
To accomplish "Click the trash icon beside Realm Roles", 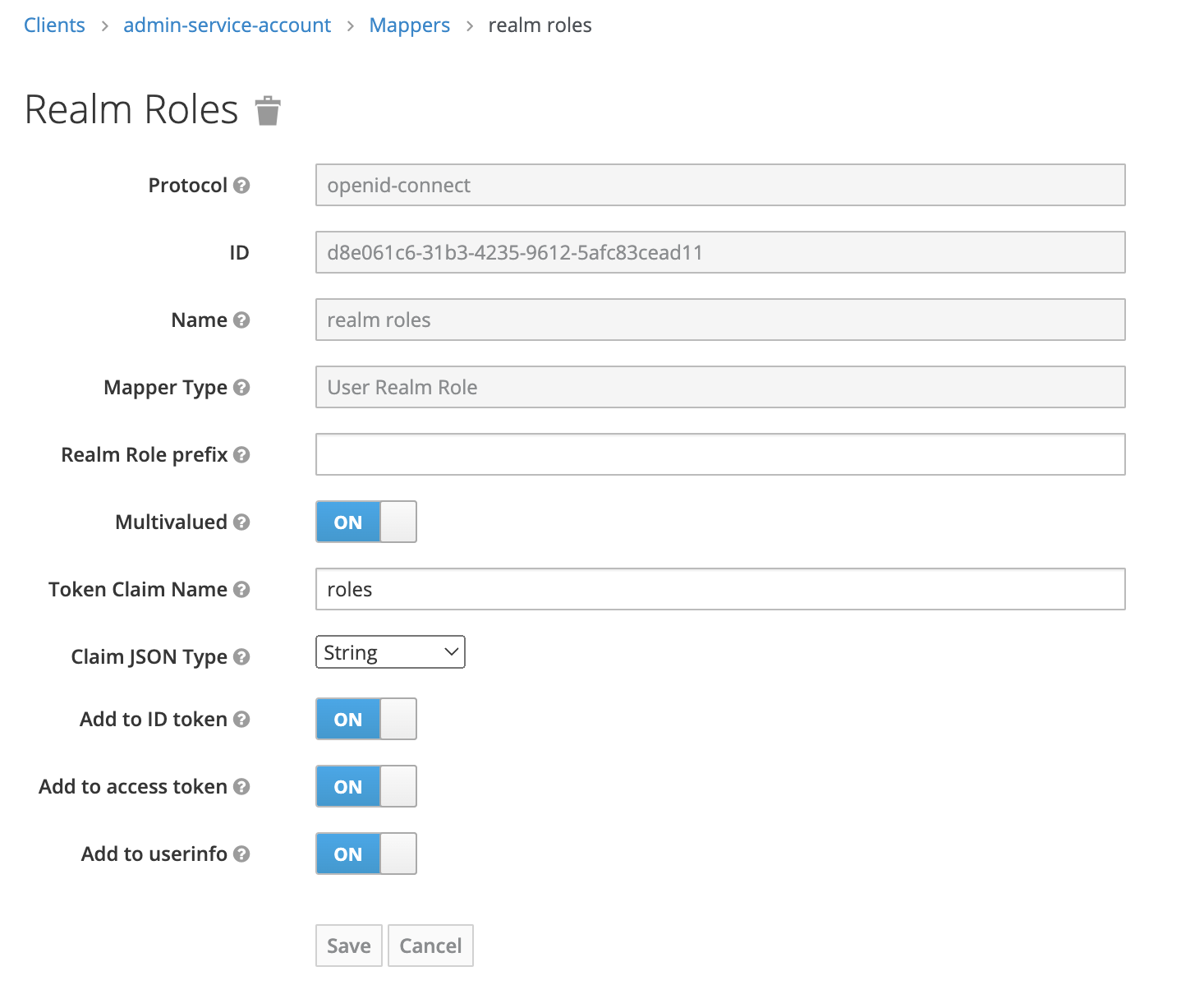I will coord(268,111).
